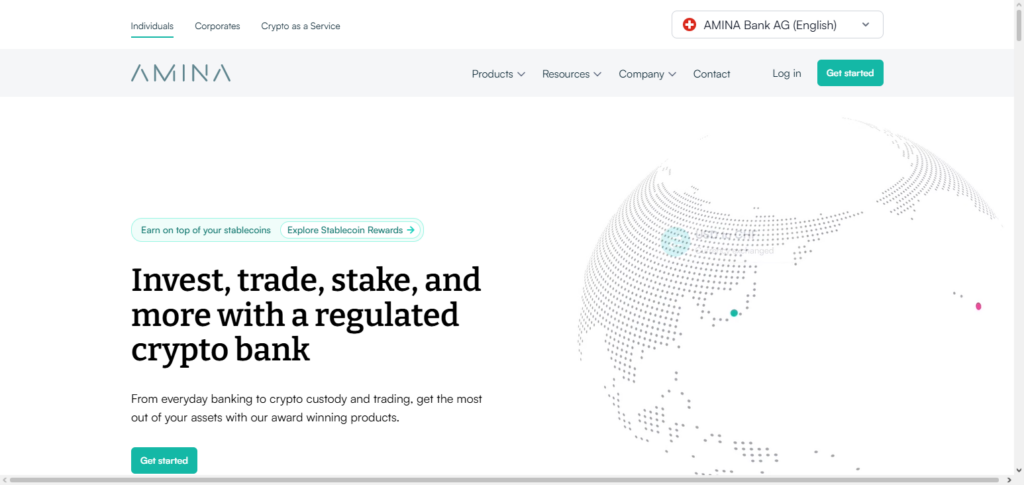The image size is (1024, 485).
Task: Click 'From everyday banking to crypto custody' paragraph
Action: click(x=306, y=408)
